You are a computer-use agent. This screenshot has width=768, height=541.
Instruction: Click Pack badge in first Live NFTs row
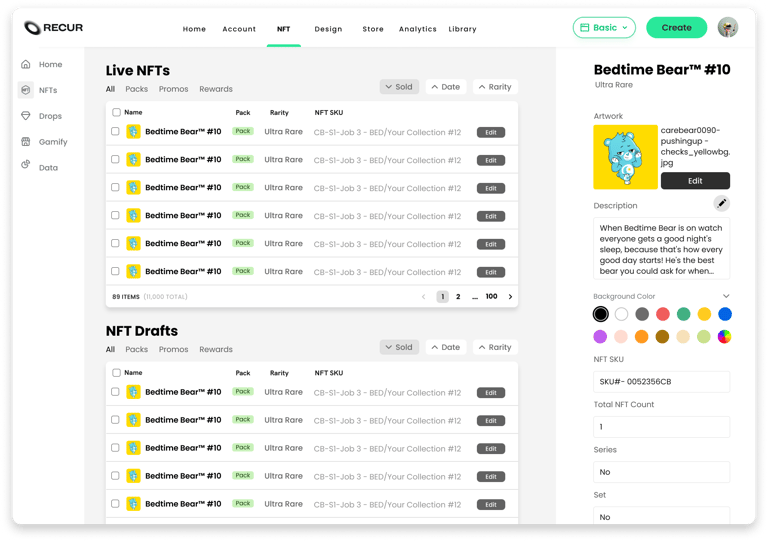243,131
